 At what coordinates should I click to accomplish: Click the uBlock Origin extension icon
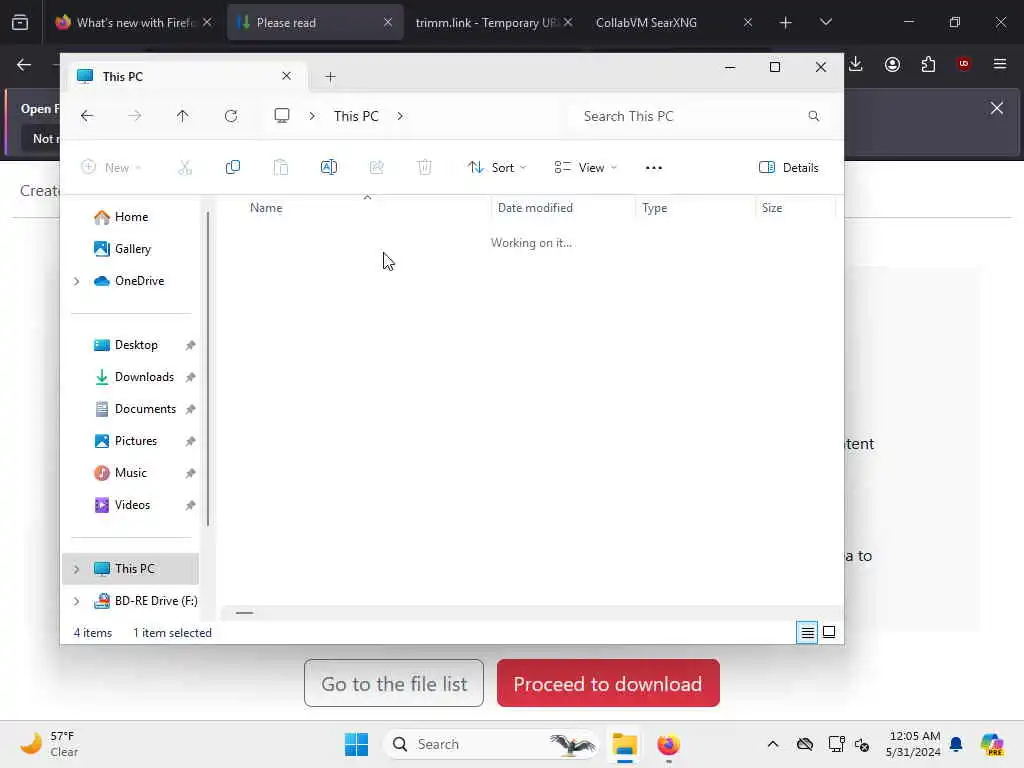point(963,64)
